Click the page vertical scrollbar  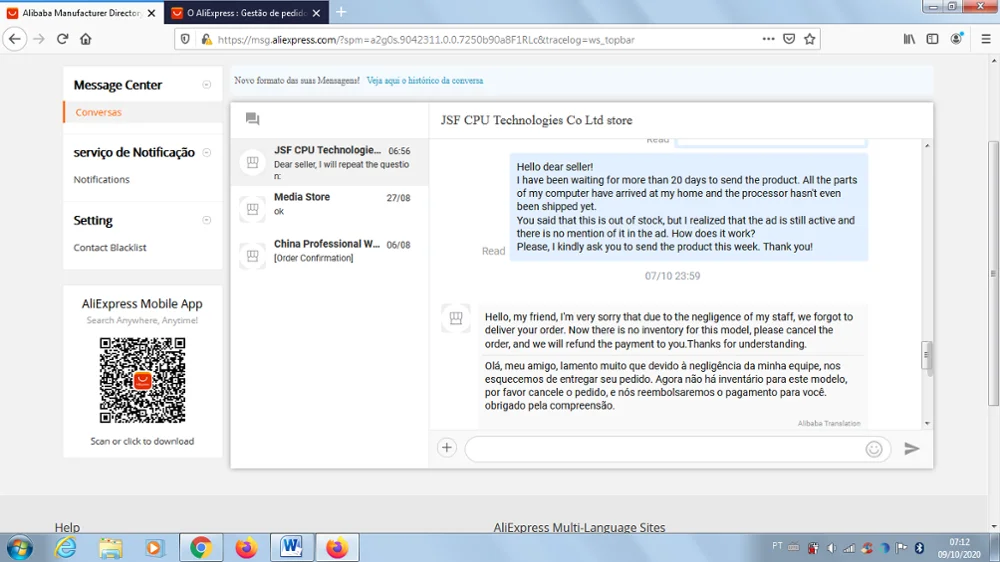993,273
